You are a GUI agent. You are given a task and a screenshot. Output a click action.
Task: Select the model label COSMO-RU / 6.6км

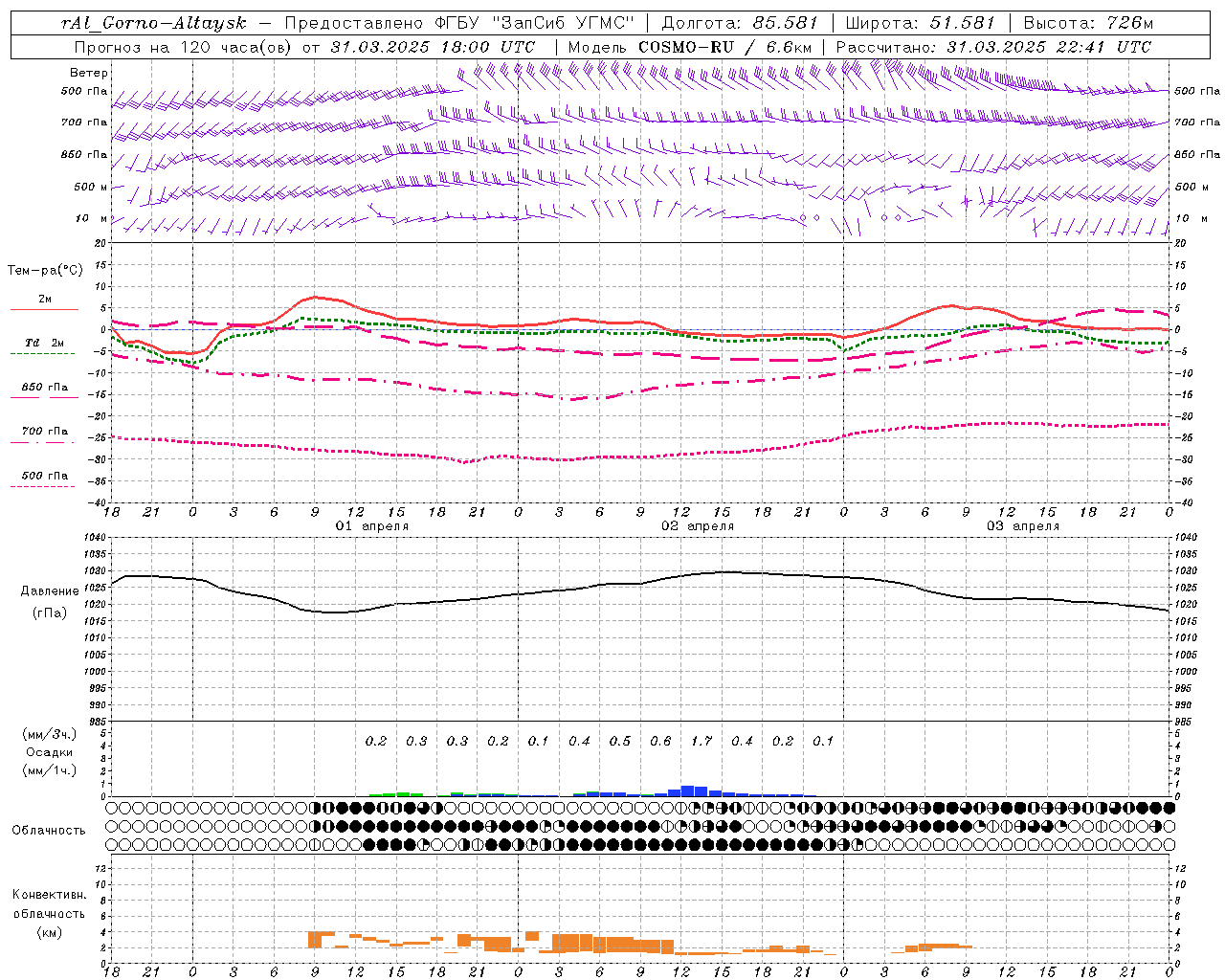click(x=725, y=47)
